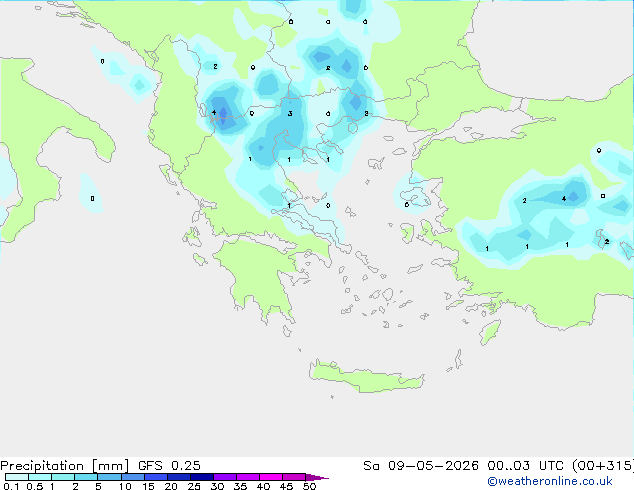Choose the 2–5 mm legend swatch
Image resolution: width=634 pixels, height=490 pixels.
click(86, 477)
